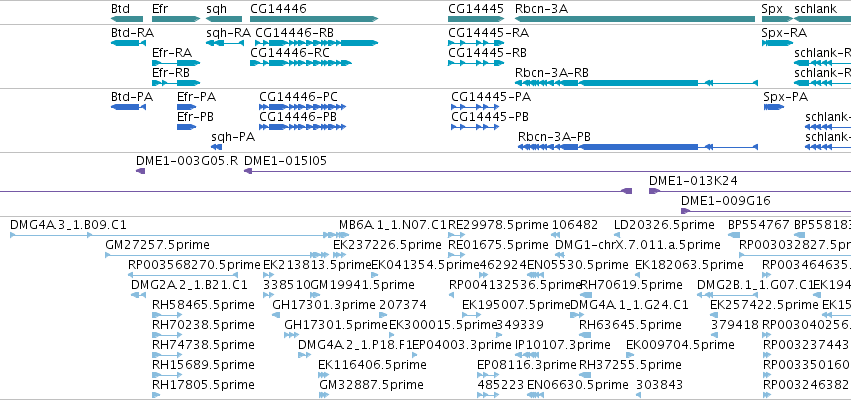
Task: Select the 'EK195007.5prime' EST label
Action: coord(516,307)
